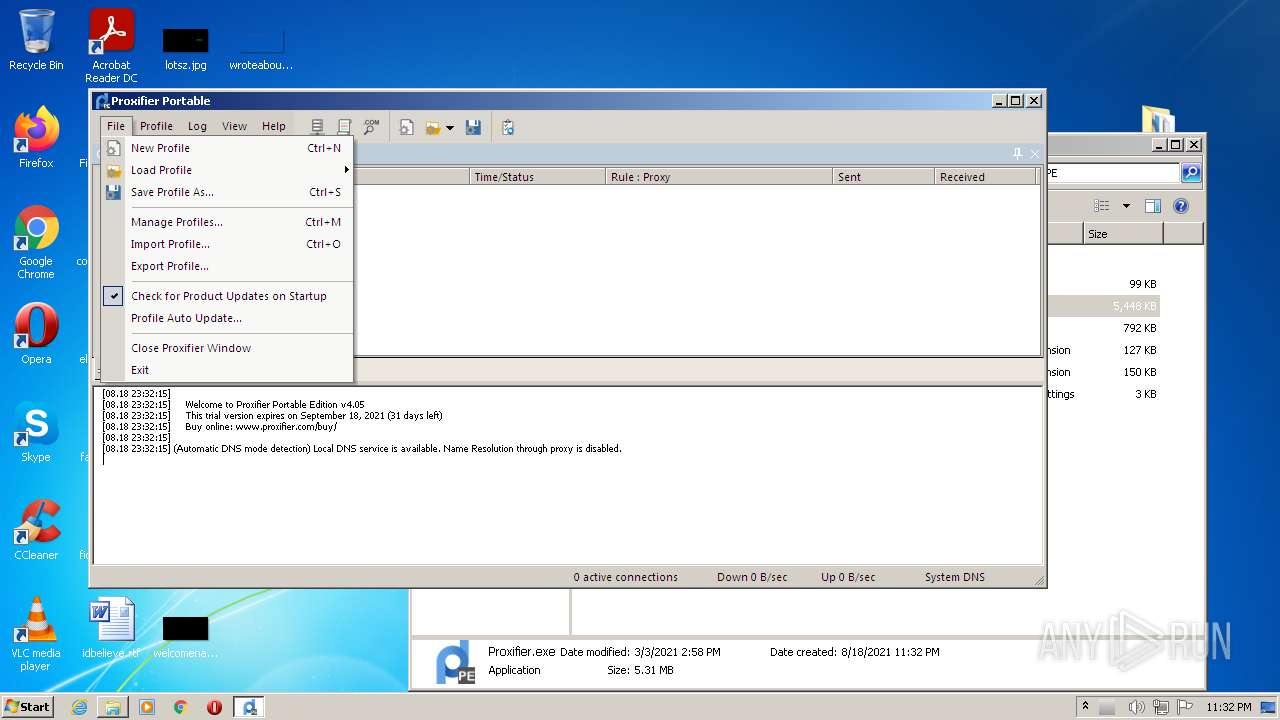Select the VLC media player desktop icon
Screen dimensions: 1280x720
tap(36, 634)
